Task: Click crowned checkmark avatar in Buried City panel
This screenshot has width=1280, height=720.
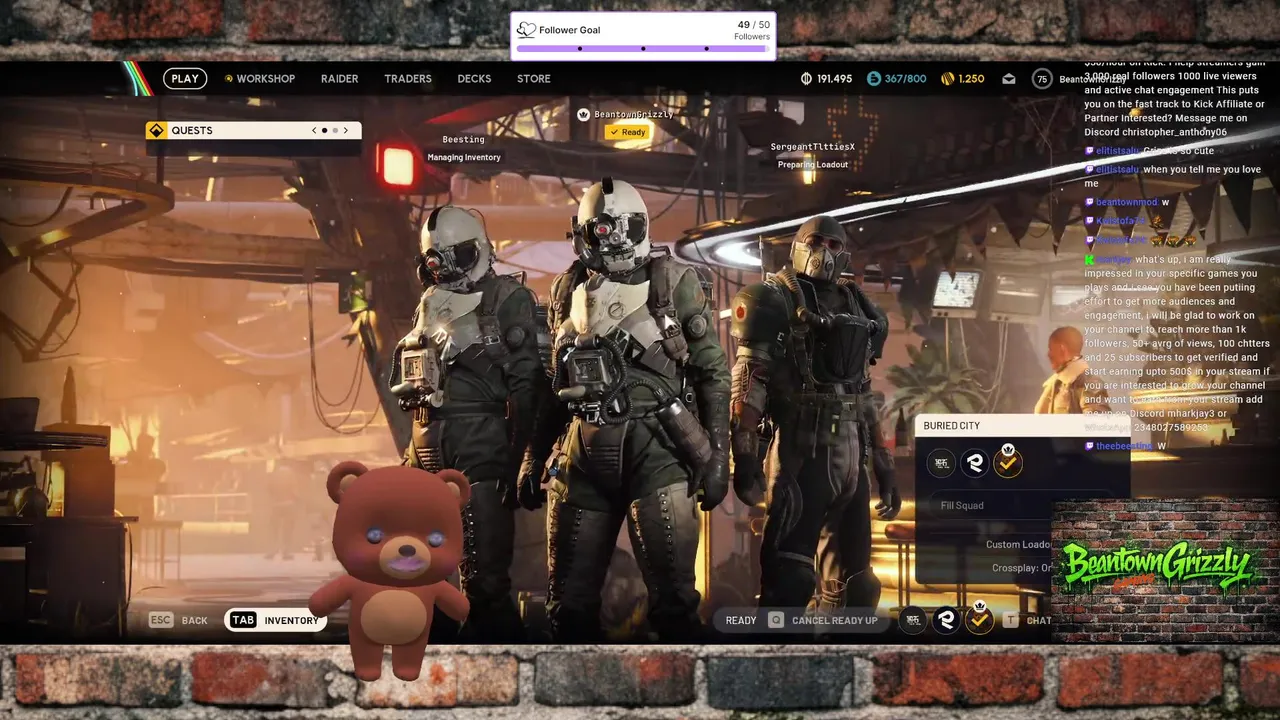Action: coord(1008,461)
